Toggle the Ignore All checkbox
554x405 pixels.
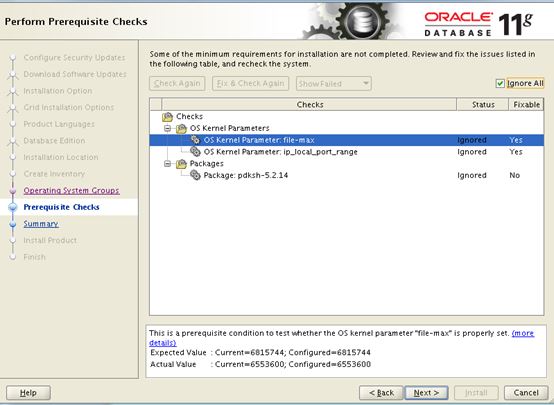500,83
